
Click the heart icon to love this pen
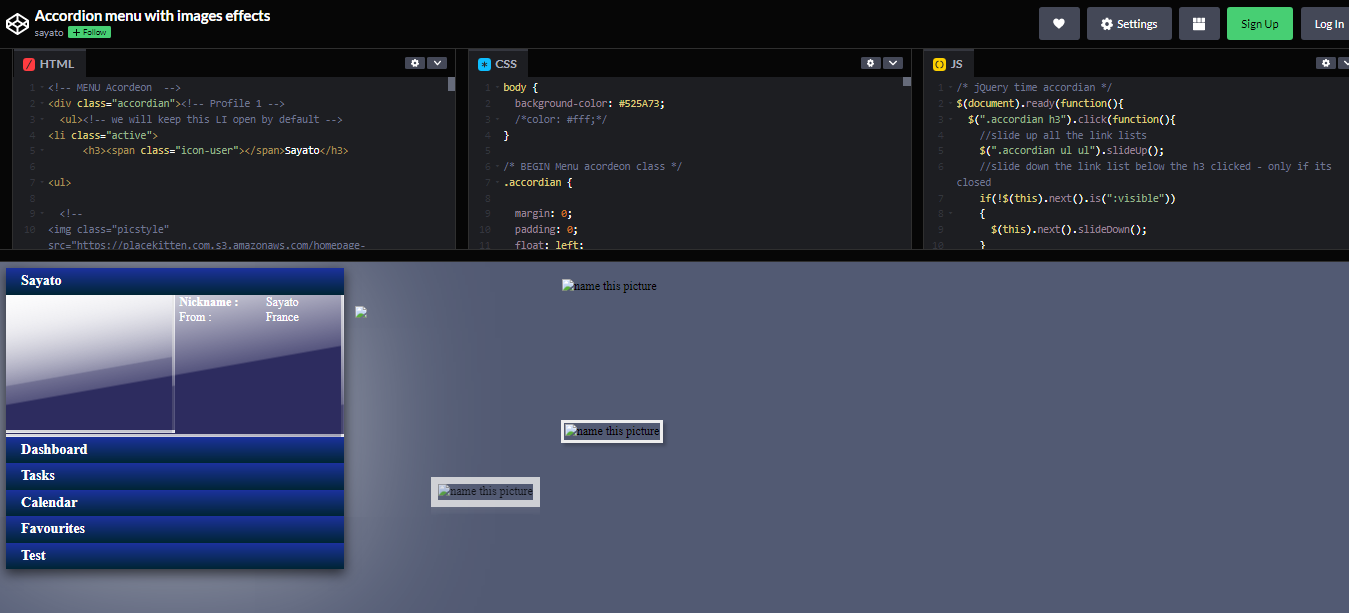tap(1059, 23)
